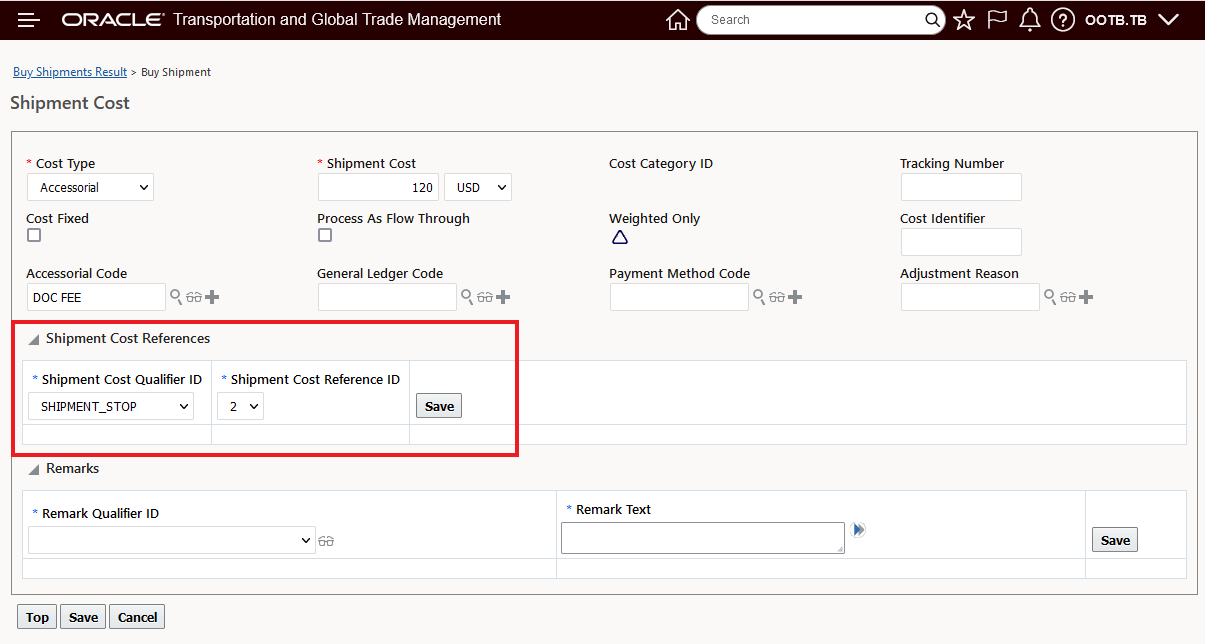Viewport: 1205px width, 644px height.
Task: Click the arrow icon beside Remark Text
Action: coord(858,530)
